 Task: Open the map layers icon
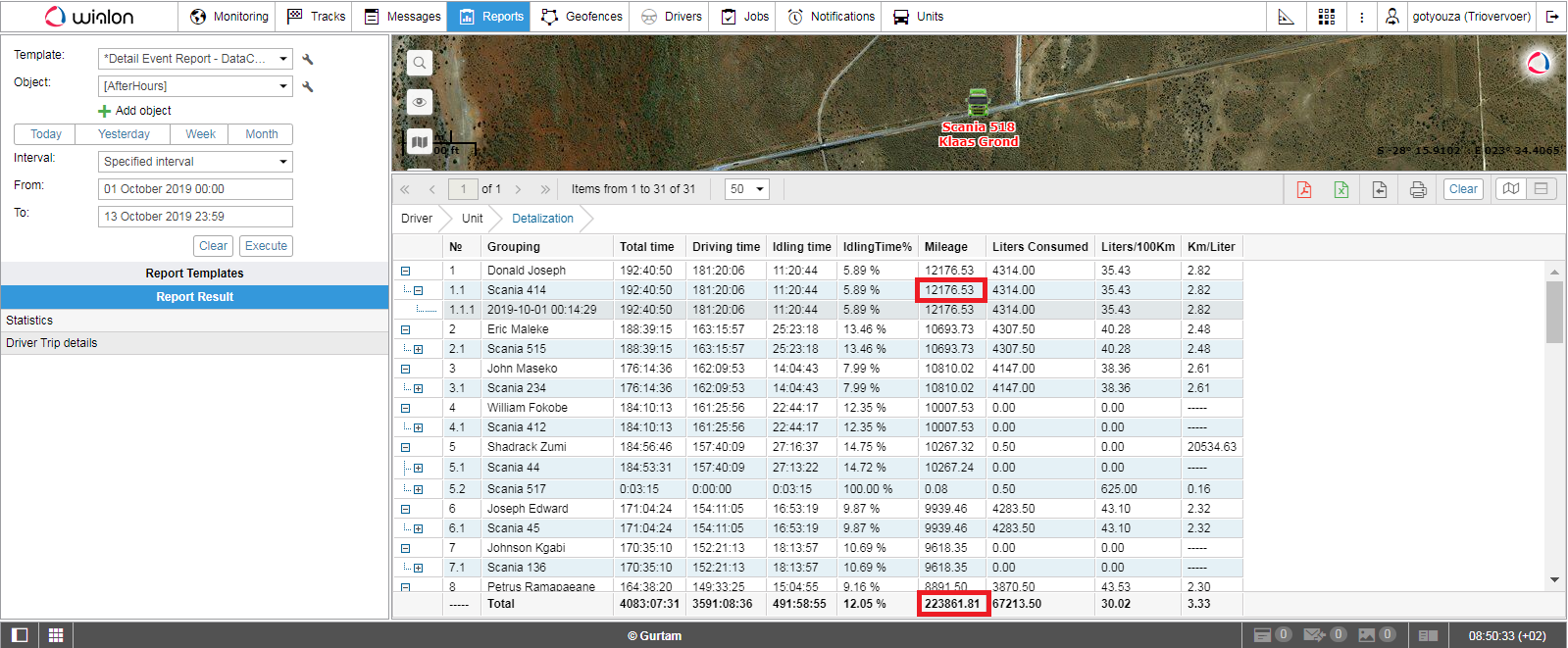click(x=420, y=142)
